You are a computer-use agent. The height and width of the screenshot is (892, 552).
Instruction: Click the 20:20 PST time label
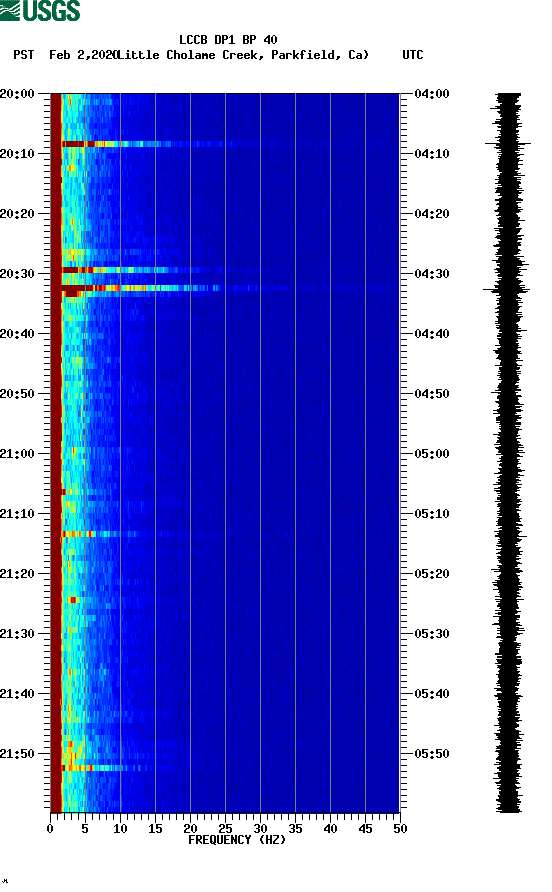[17, 213]
